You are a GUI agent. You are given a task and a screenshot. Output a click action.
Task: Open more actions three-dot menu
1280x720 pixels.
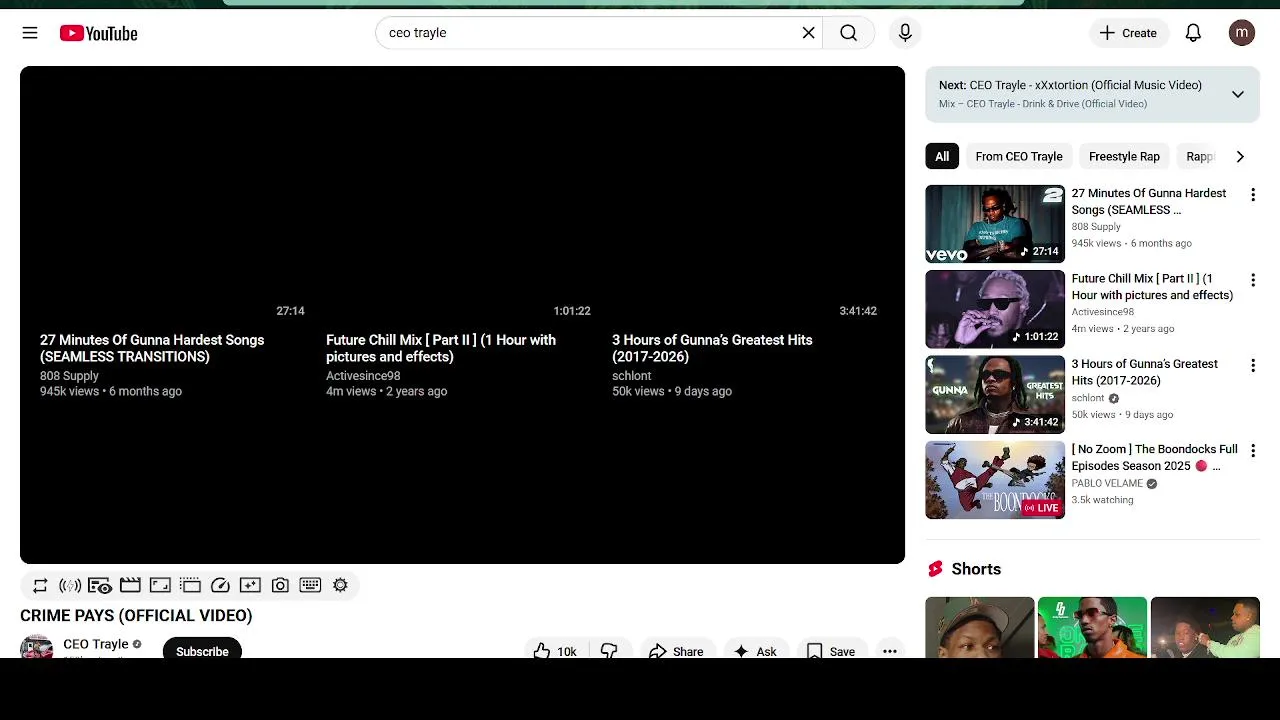[x=889, y=650]
